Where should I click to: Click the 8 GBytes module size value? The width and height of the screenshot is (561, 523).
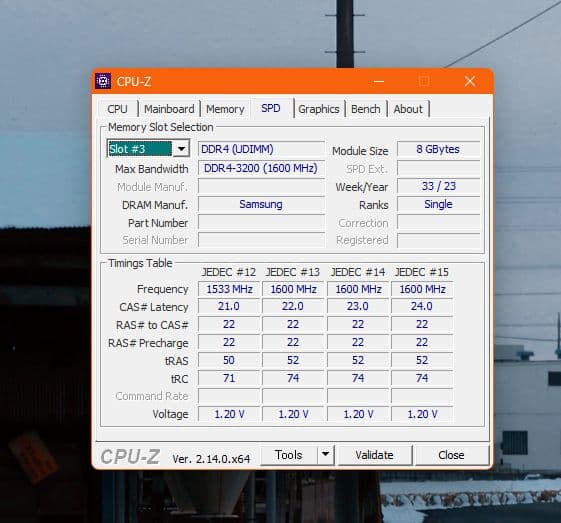pyautogui.click(x=438, y=149)
